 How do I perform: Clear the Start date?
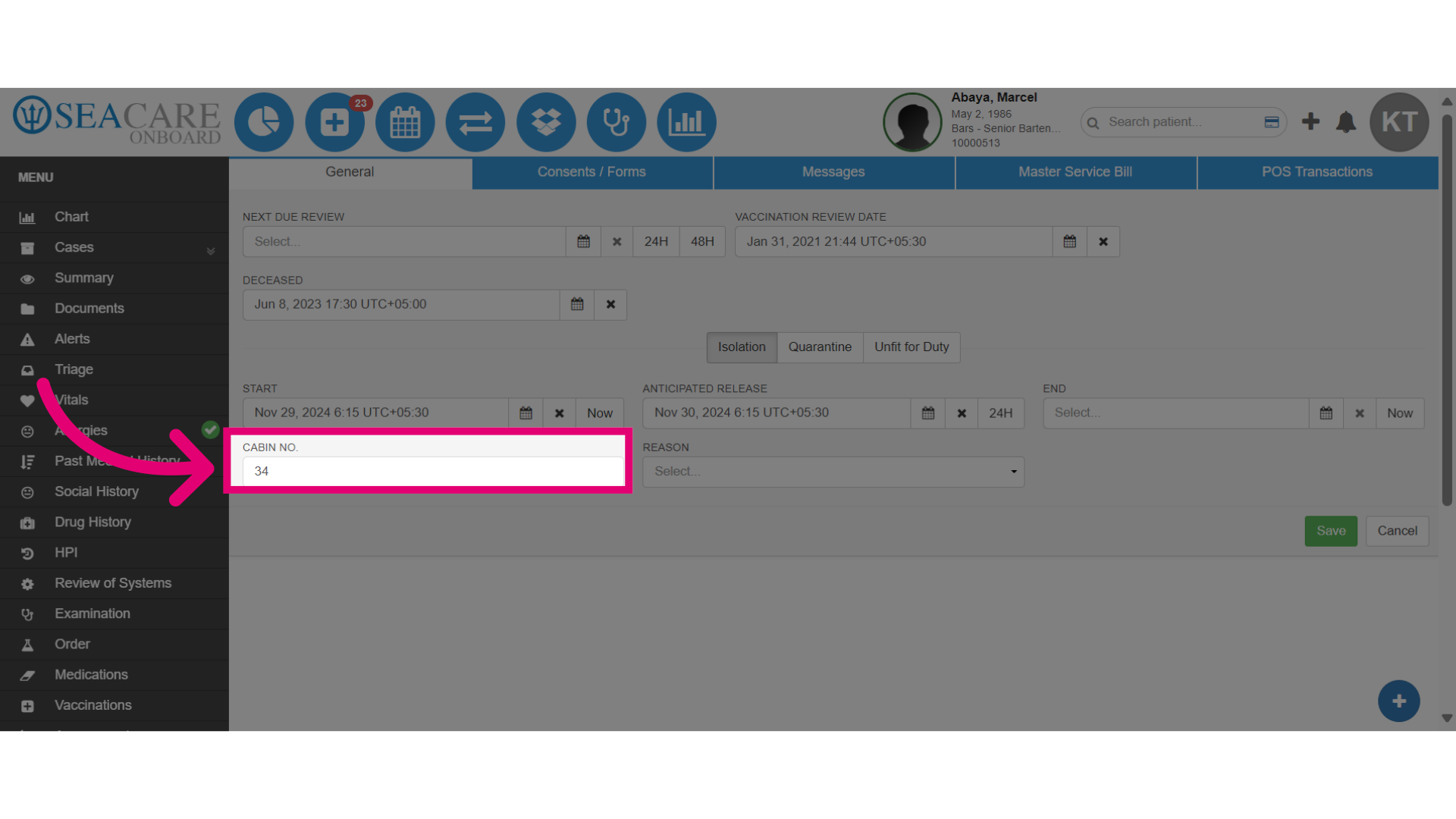point(559,413)
